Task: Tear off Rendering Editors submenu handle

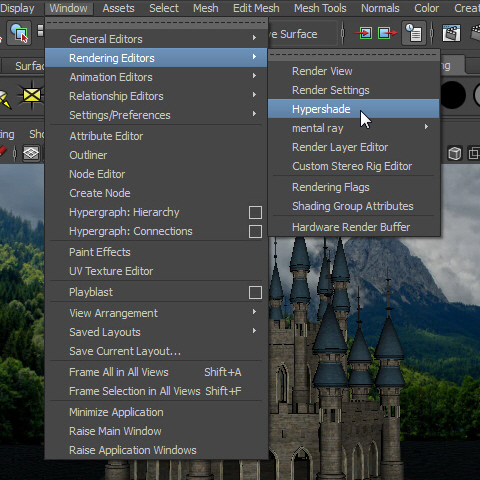Action: 353,55
